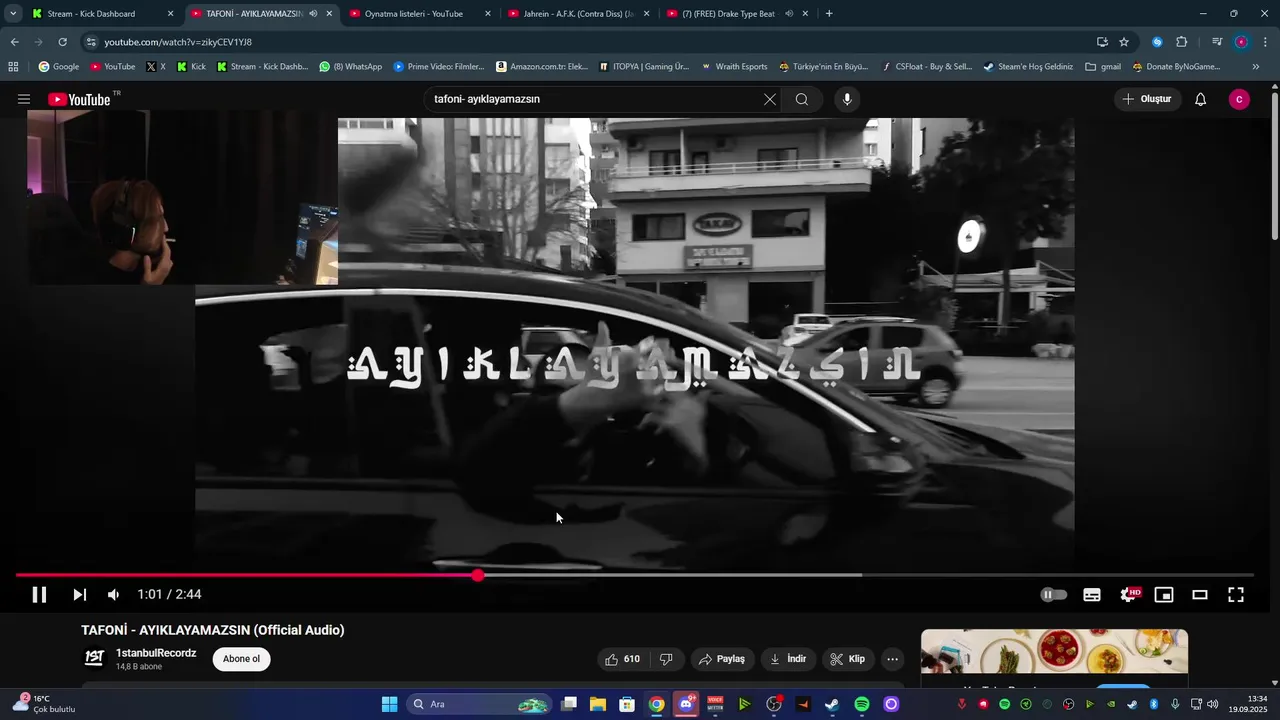
Task: Open media controls in Chrome toolbar
Action: [1217, 42]
